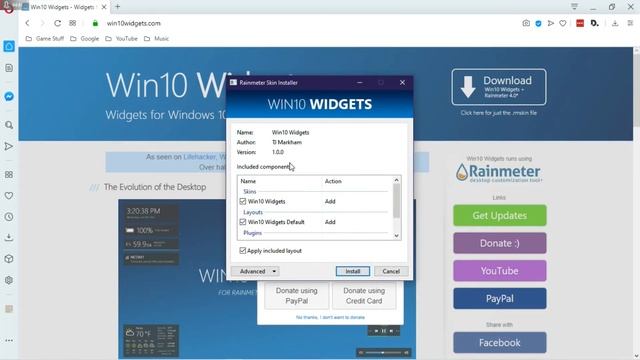
Task: Click the No thanks, I don't want to donate link
Action: [330, 317]
